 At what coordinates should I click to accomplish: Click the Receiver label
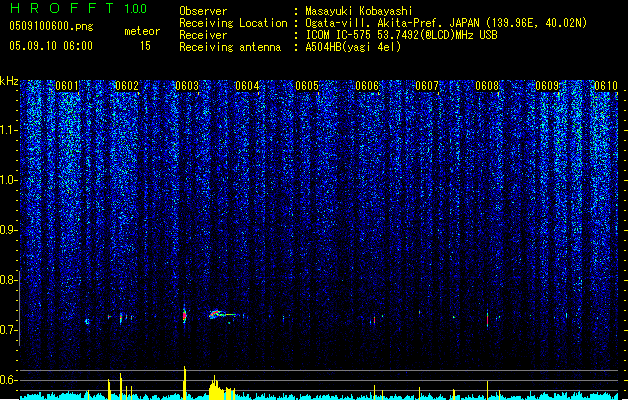pyautogui.click(x=203, y=35)
